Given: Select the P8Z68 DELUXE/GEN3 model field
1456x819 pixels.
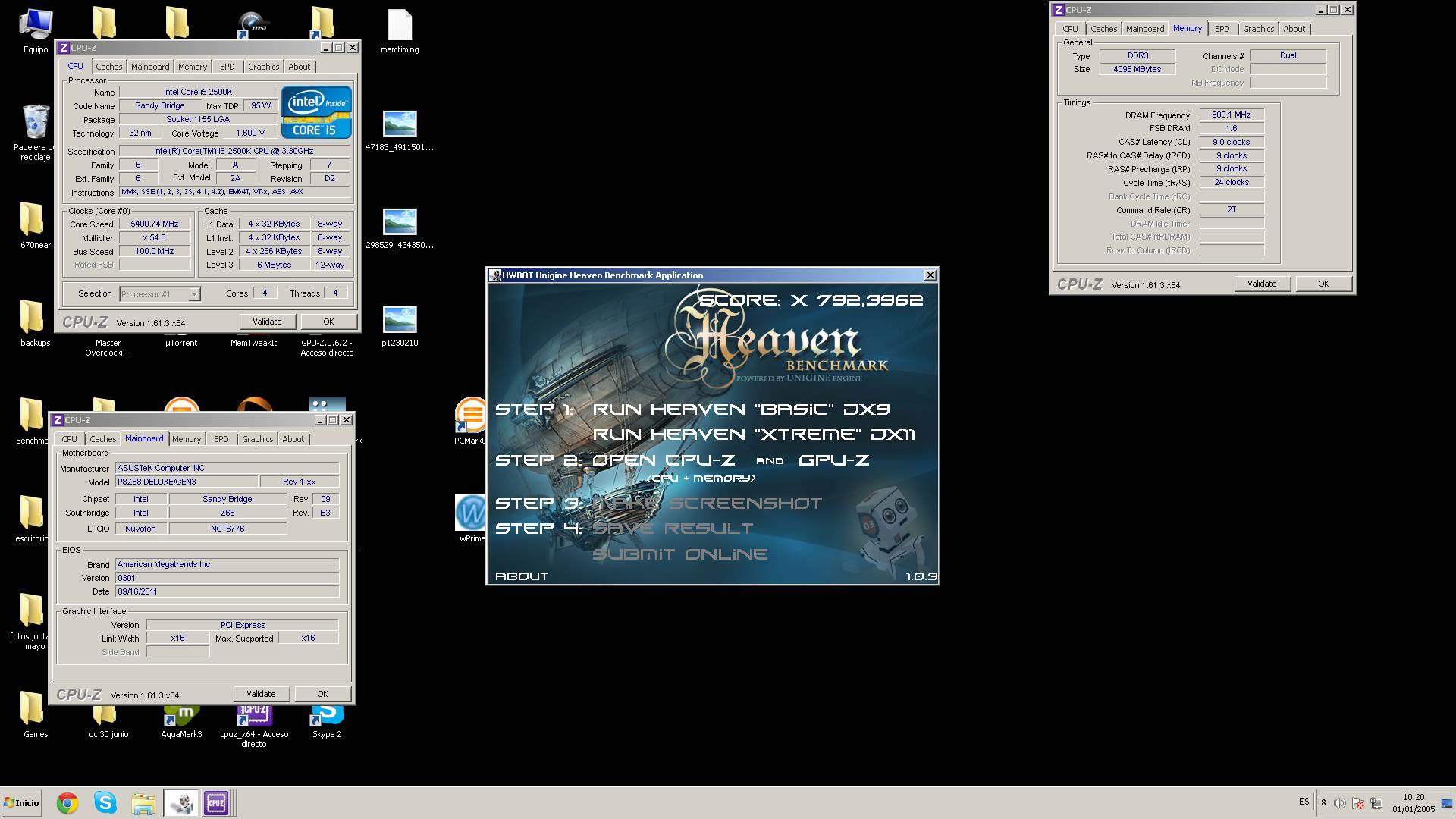Looking at the screenshot, I should 186,482.
